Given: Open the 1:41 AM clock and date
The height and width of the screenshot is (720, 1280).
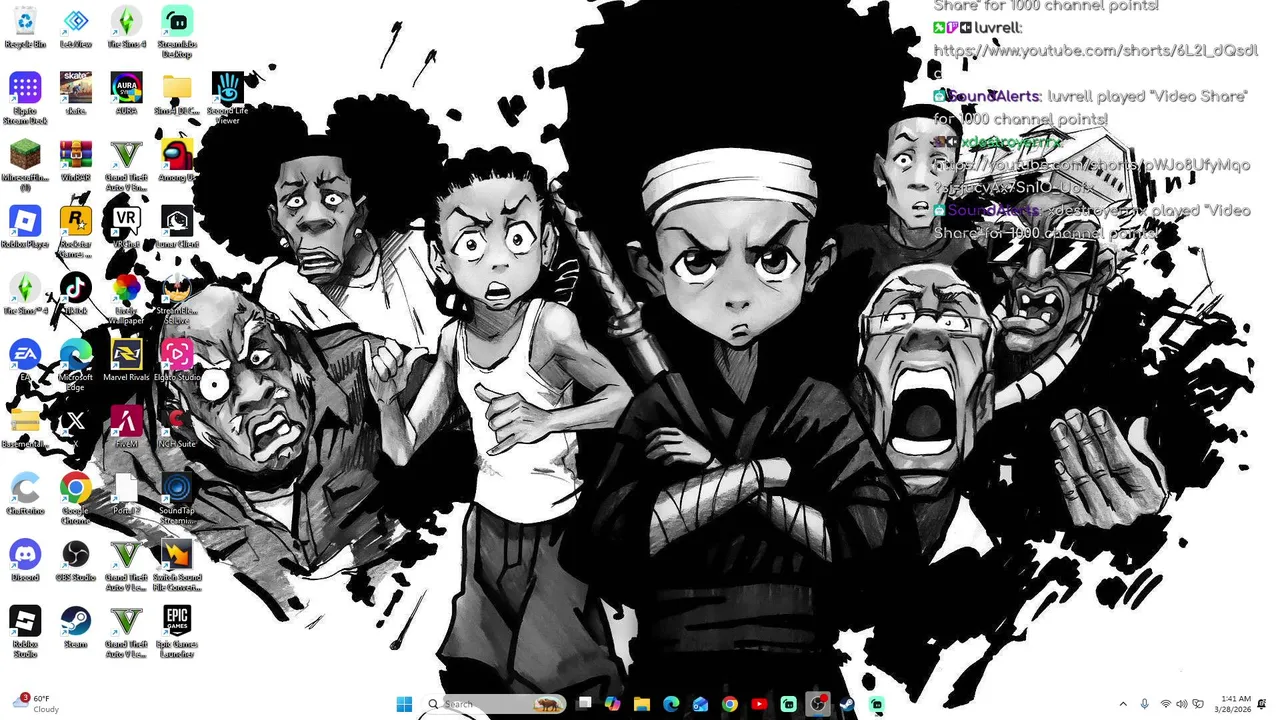Looking at the screenshot, I should [1235, 704].
